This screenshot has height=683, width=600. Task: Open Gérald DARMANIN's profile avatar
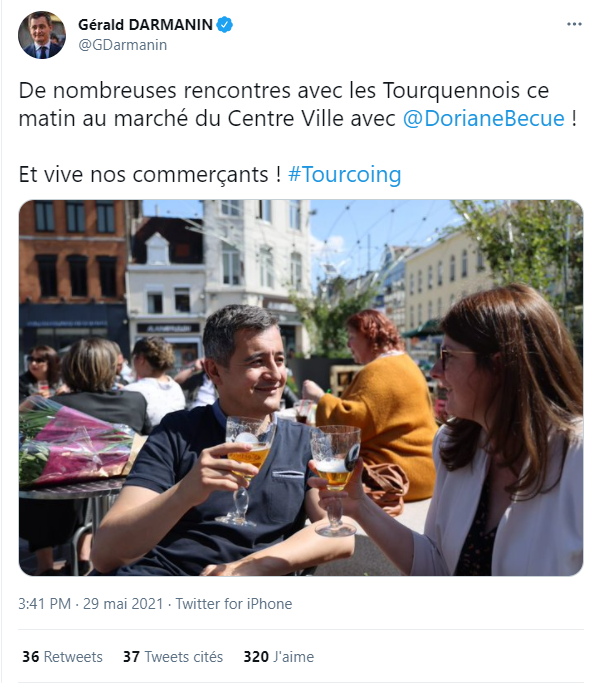coord(42,35)
